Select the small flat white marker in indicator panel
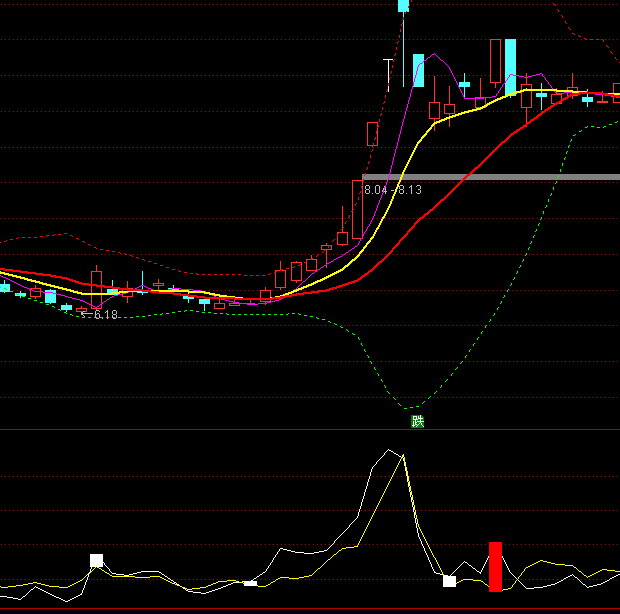 tap(250, 582)
